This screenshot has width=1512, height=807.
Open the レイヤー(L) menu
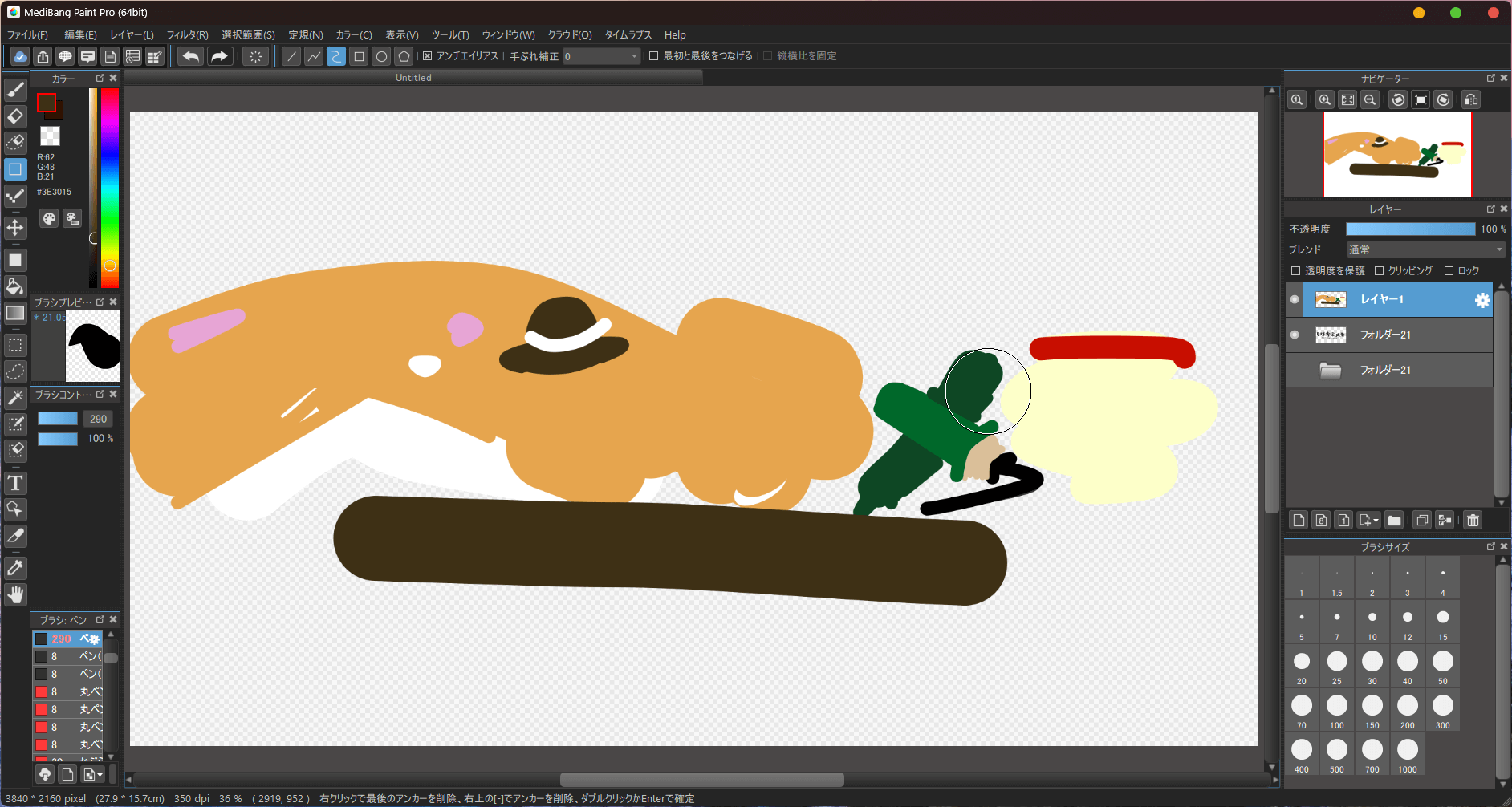pyautogui.click(x=132, y=35)
